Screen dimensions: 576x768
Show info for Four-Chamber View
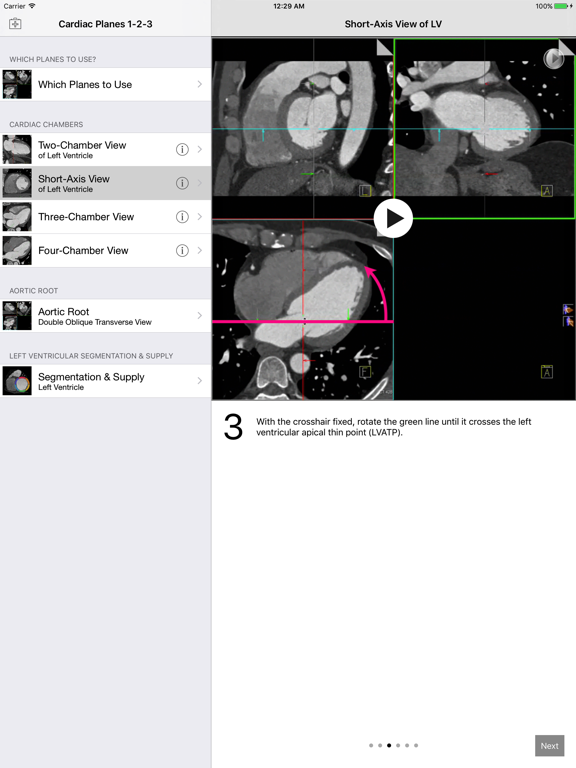(x=182, y=250)
